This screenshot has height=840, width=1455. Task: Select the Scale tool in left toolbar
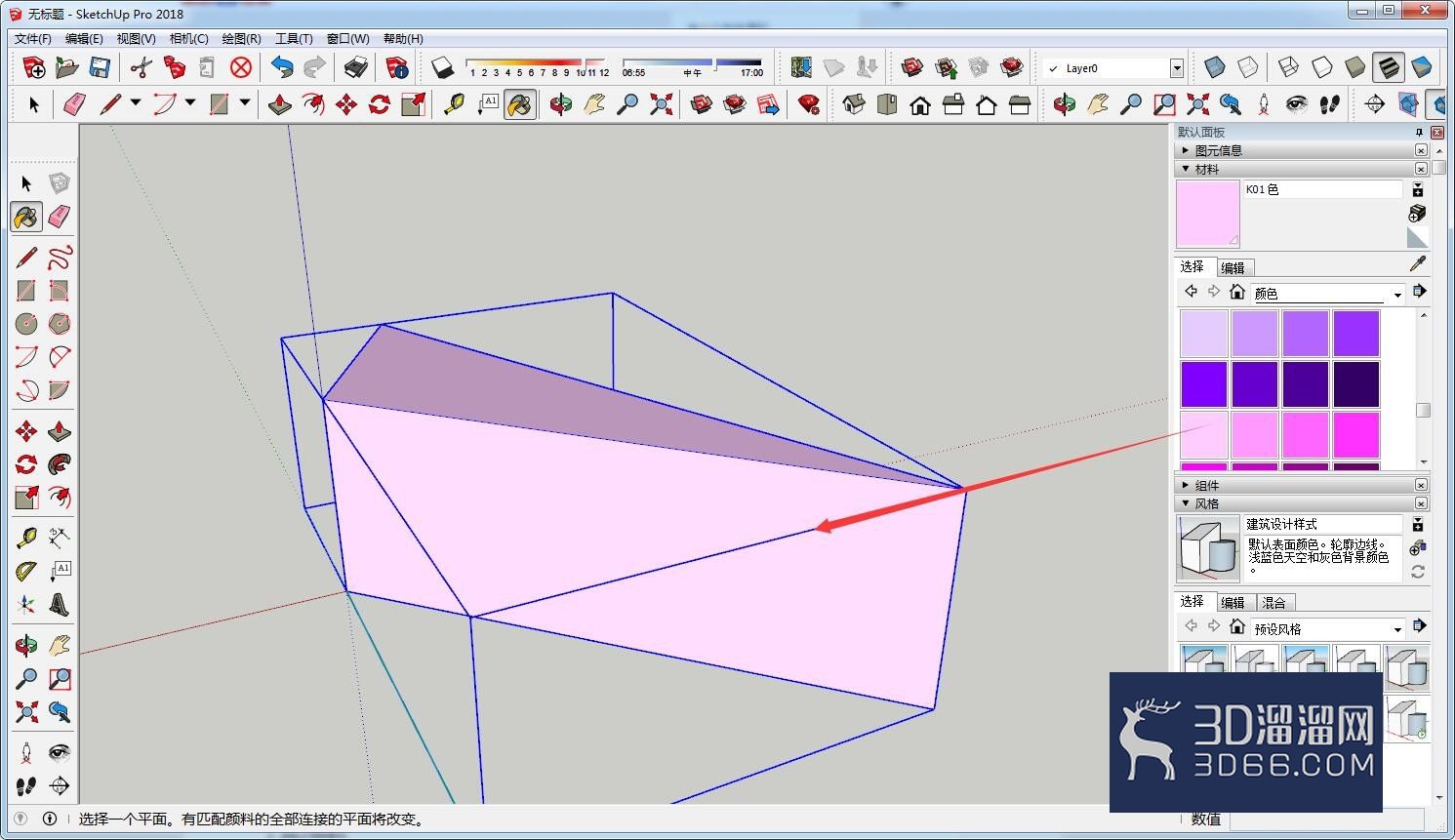26,498
